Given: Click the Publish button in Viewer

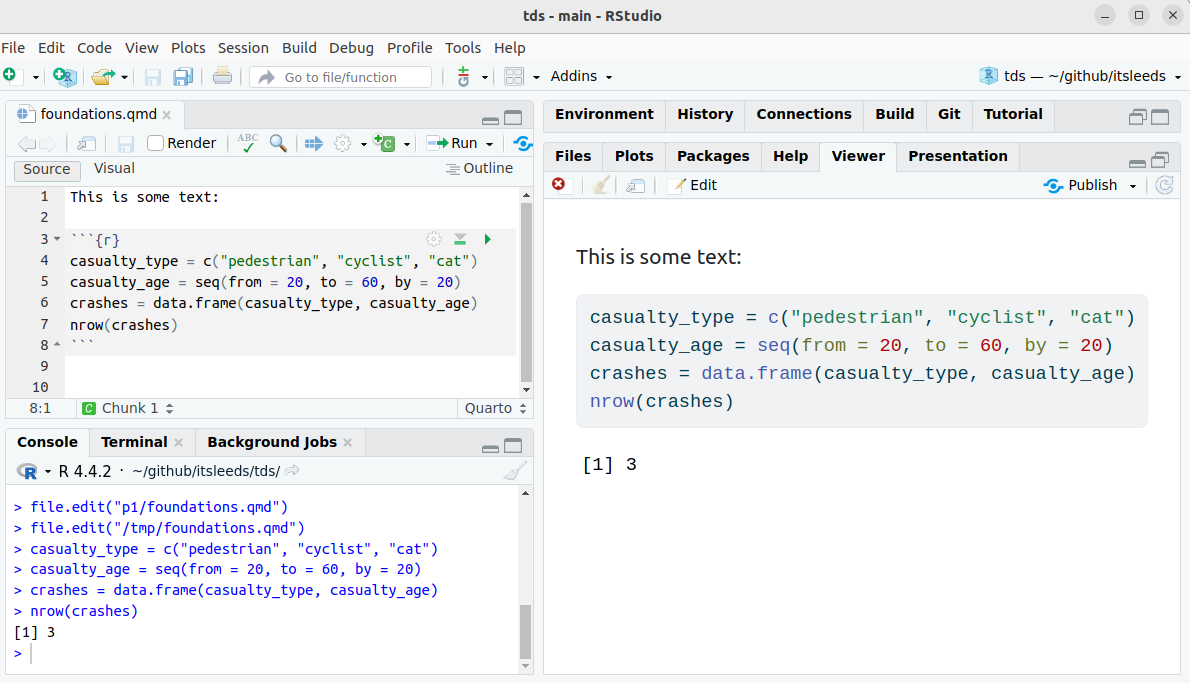Looking at the screenshot, I should (x=1091, y=185).
